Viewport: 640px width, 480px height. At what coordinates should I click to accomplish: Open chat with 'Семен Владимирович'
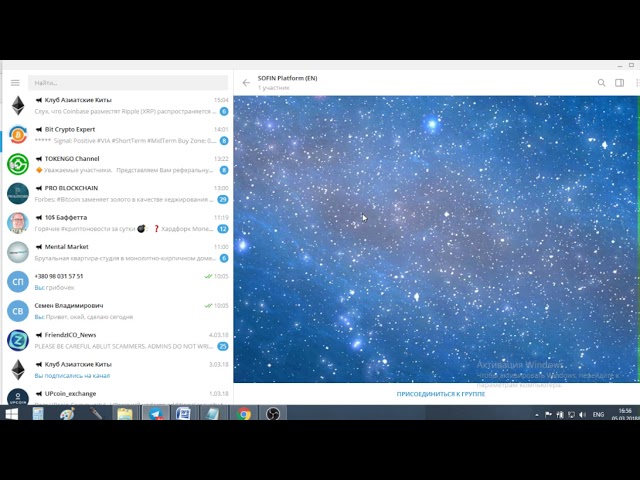point(118,311)
